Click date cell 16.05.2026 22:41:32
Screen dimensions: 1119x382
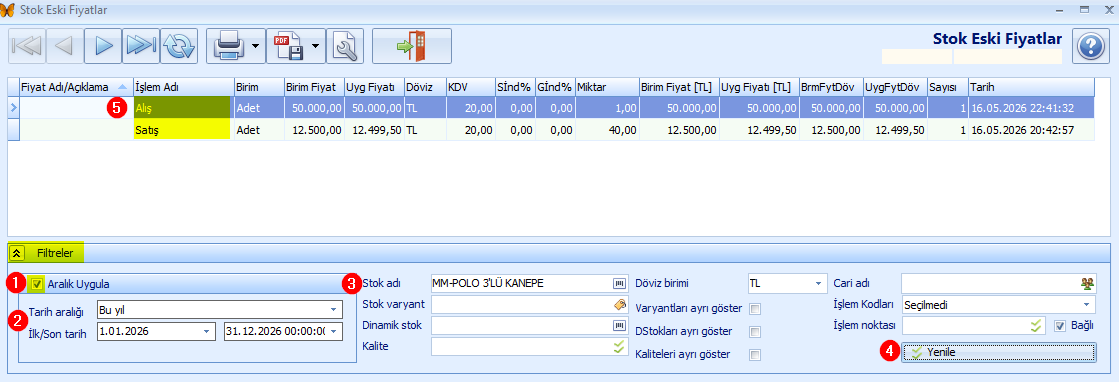point(1031,108)
